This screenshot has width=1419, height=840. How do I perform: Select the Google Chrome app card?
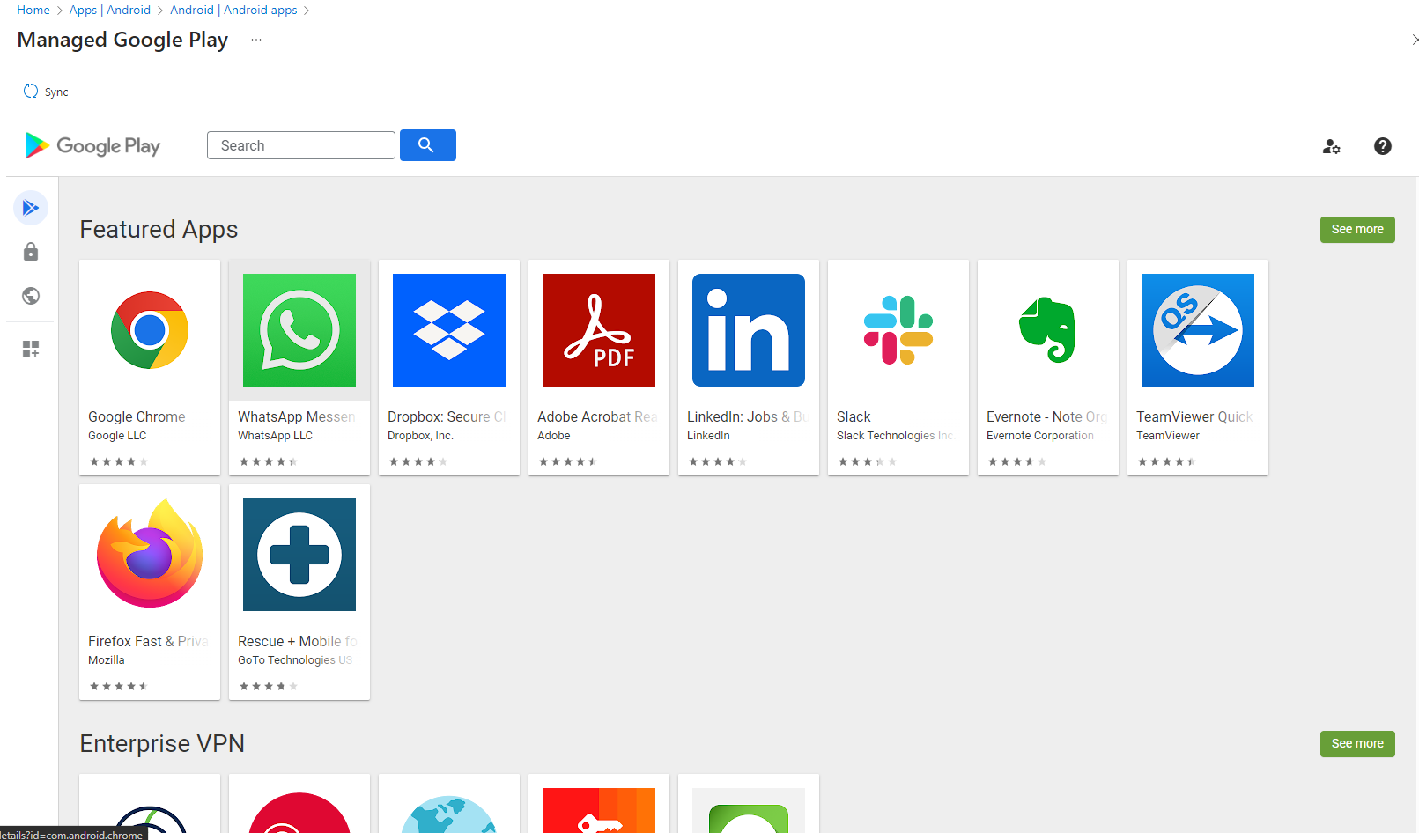[x=149, y=367]
